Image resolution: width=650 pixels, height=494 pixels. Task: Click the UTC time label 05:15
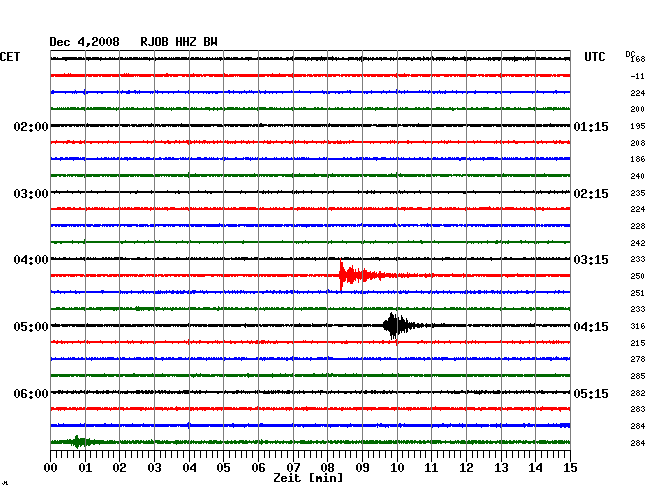[x=591, y=394]
